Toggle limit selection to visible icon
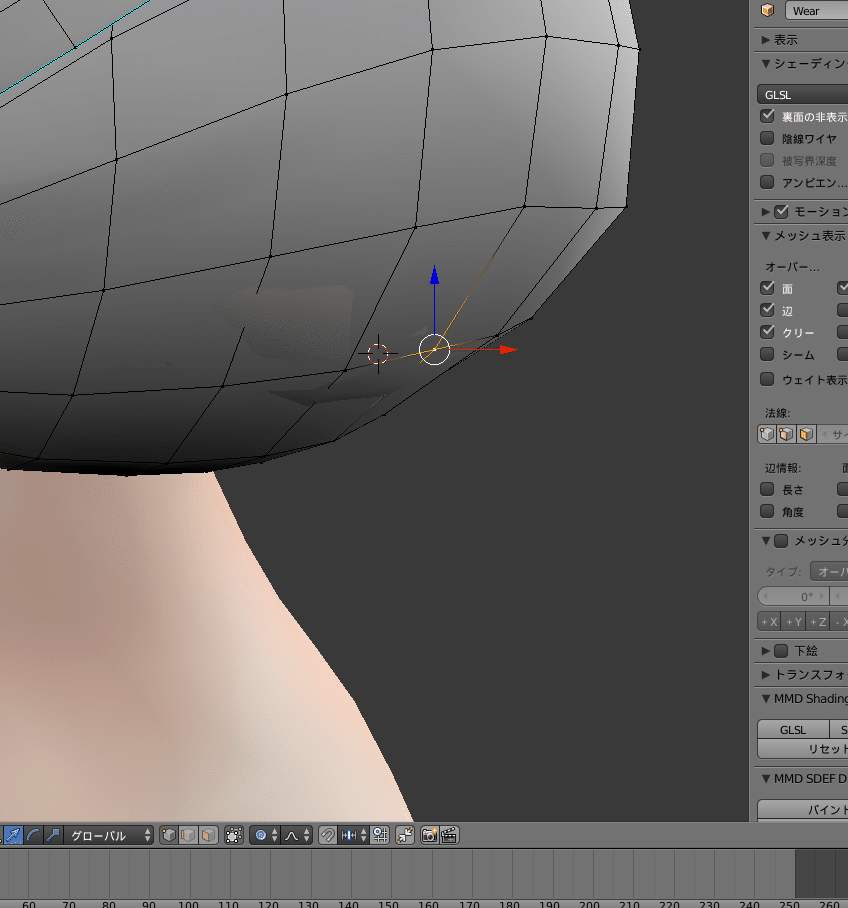 click(233, 835)
